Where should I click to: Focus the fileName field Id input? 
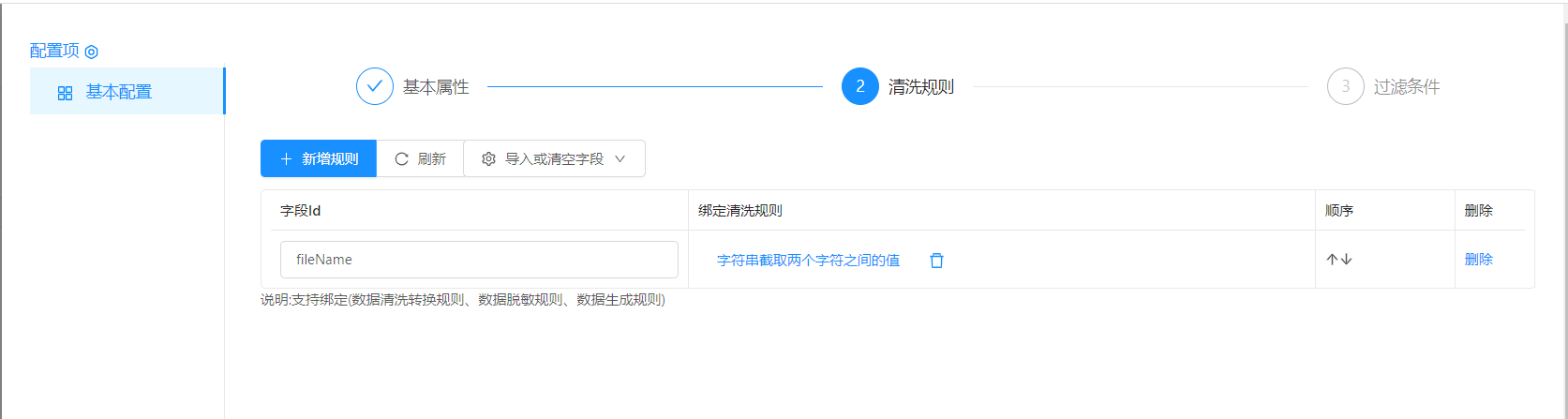[479, 260]
